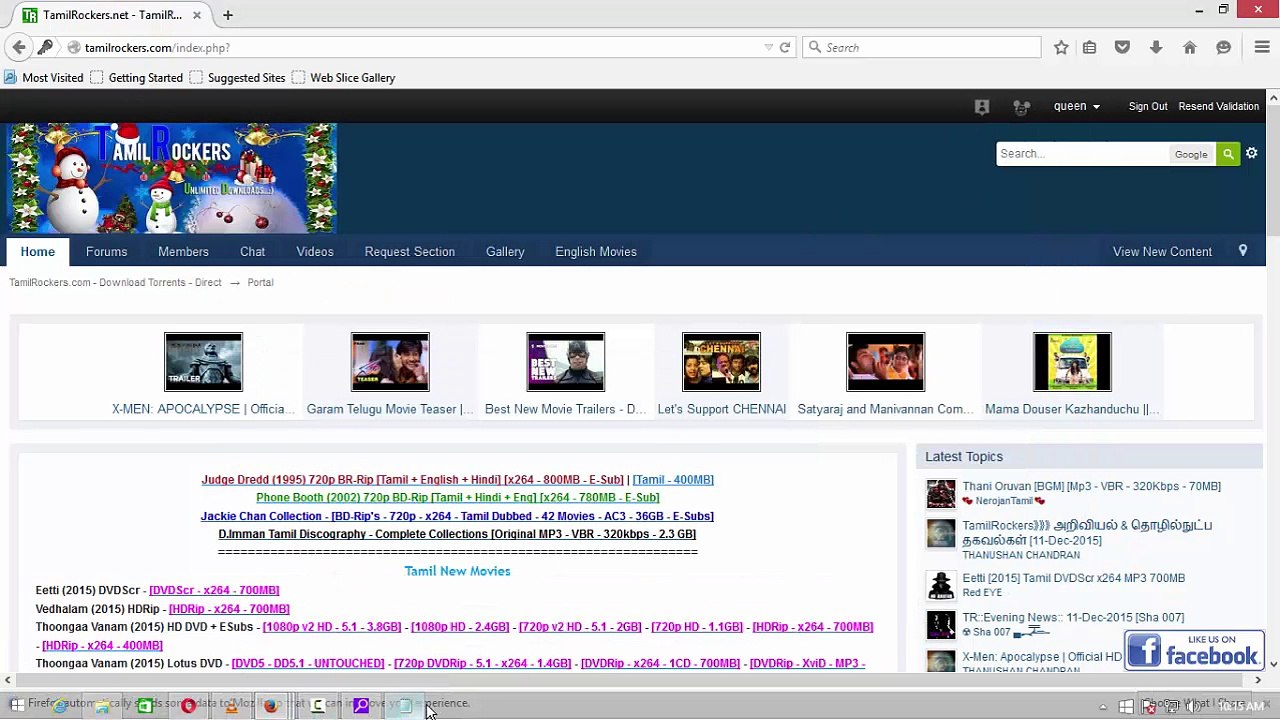
Task: Open Thani Oruvan BGM topic in Latest Topics
Action: click(x=1091, y=487)
